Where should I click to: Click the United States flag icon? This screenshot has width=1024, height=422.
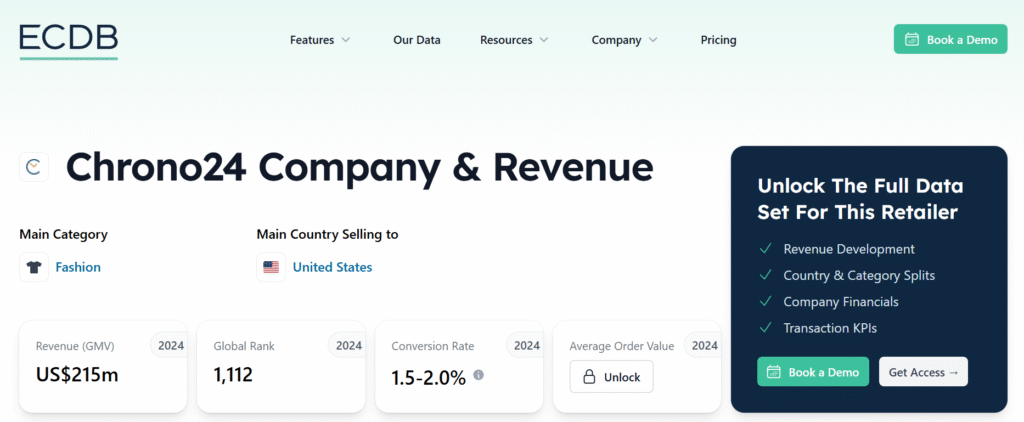(x=271, y=267)
